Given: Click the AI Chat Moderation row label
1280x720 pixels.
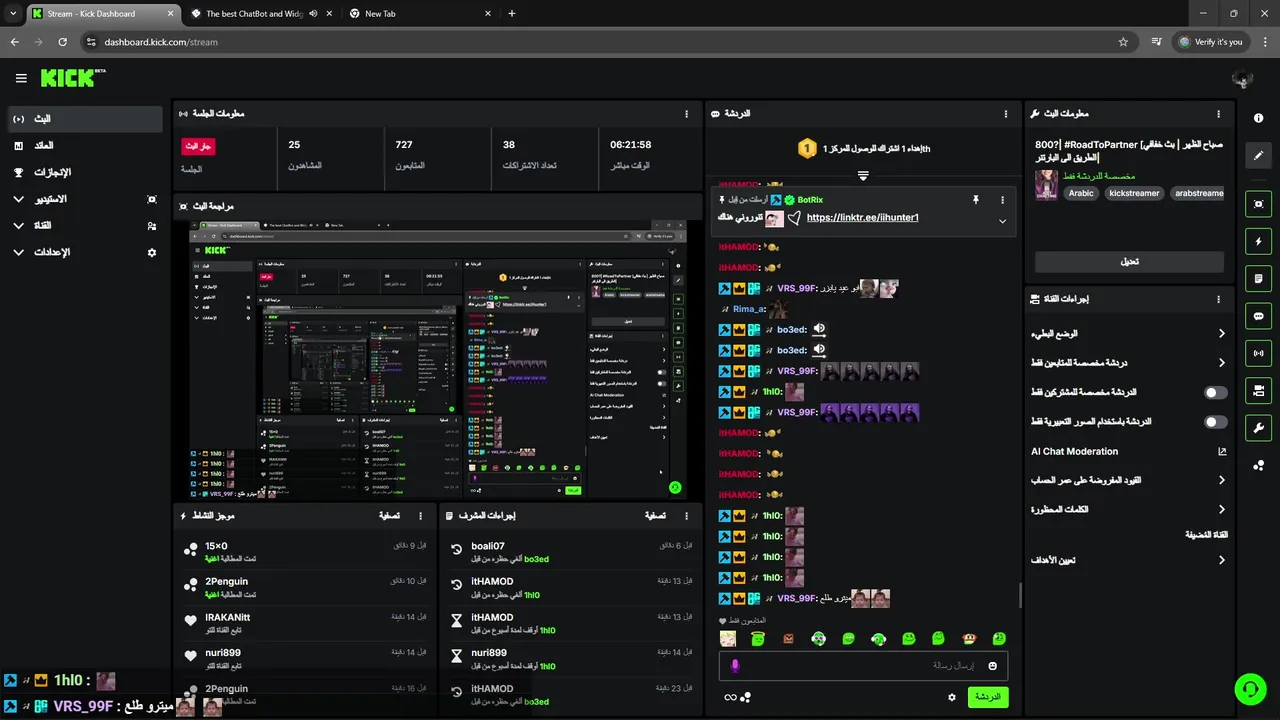Looking at the screenshot, I should pyautogui.click(x=1074, y=451).
